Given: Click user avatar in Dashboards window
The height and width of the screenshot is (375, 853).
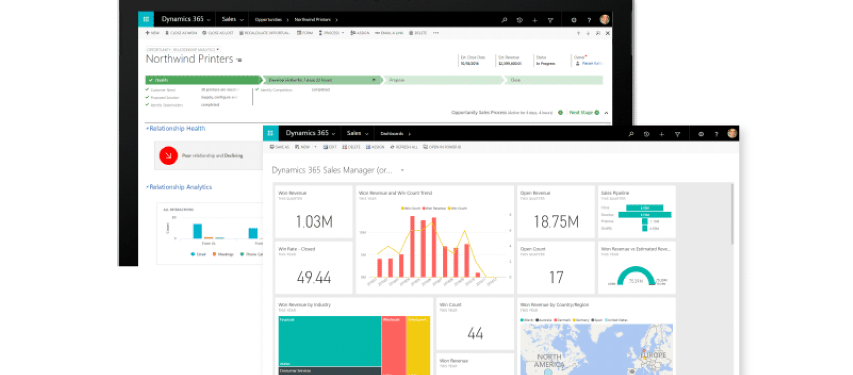Looking at the screenshot, I should [x=732, y=133].
